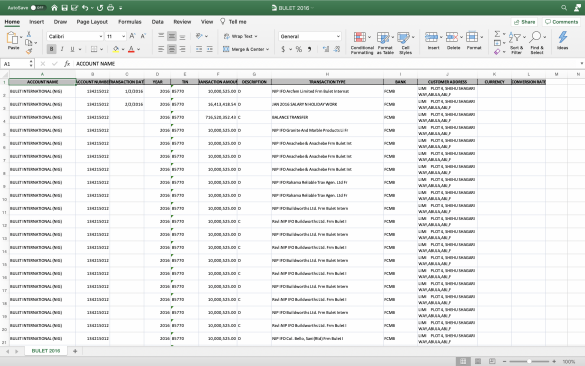The image size is (585, 366).
Task: Click the Conditional Formatting icon
Action: tap(360, 38)
